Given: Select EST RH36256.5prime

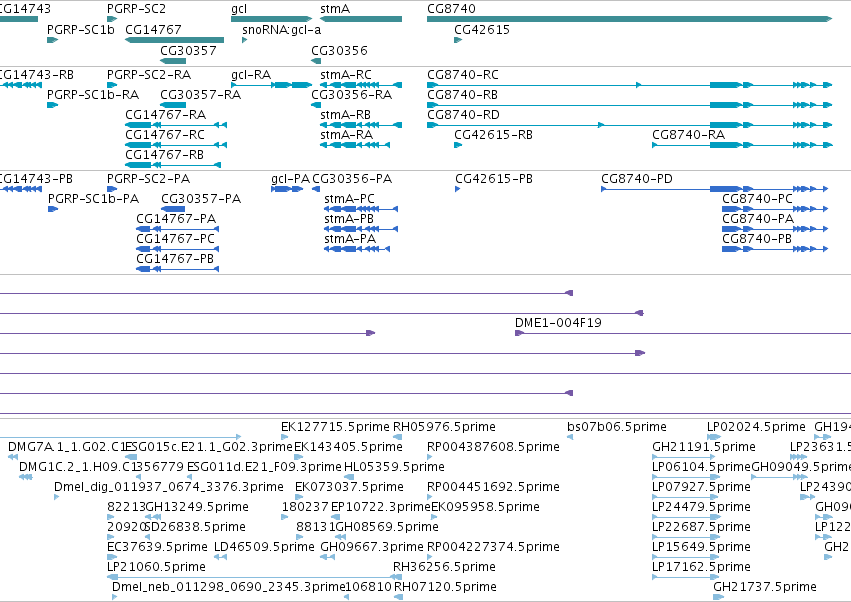Looking at the screenshot, I should point(397,577).
